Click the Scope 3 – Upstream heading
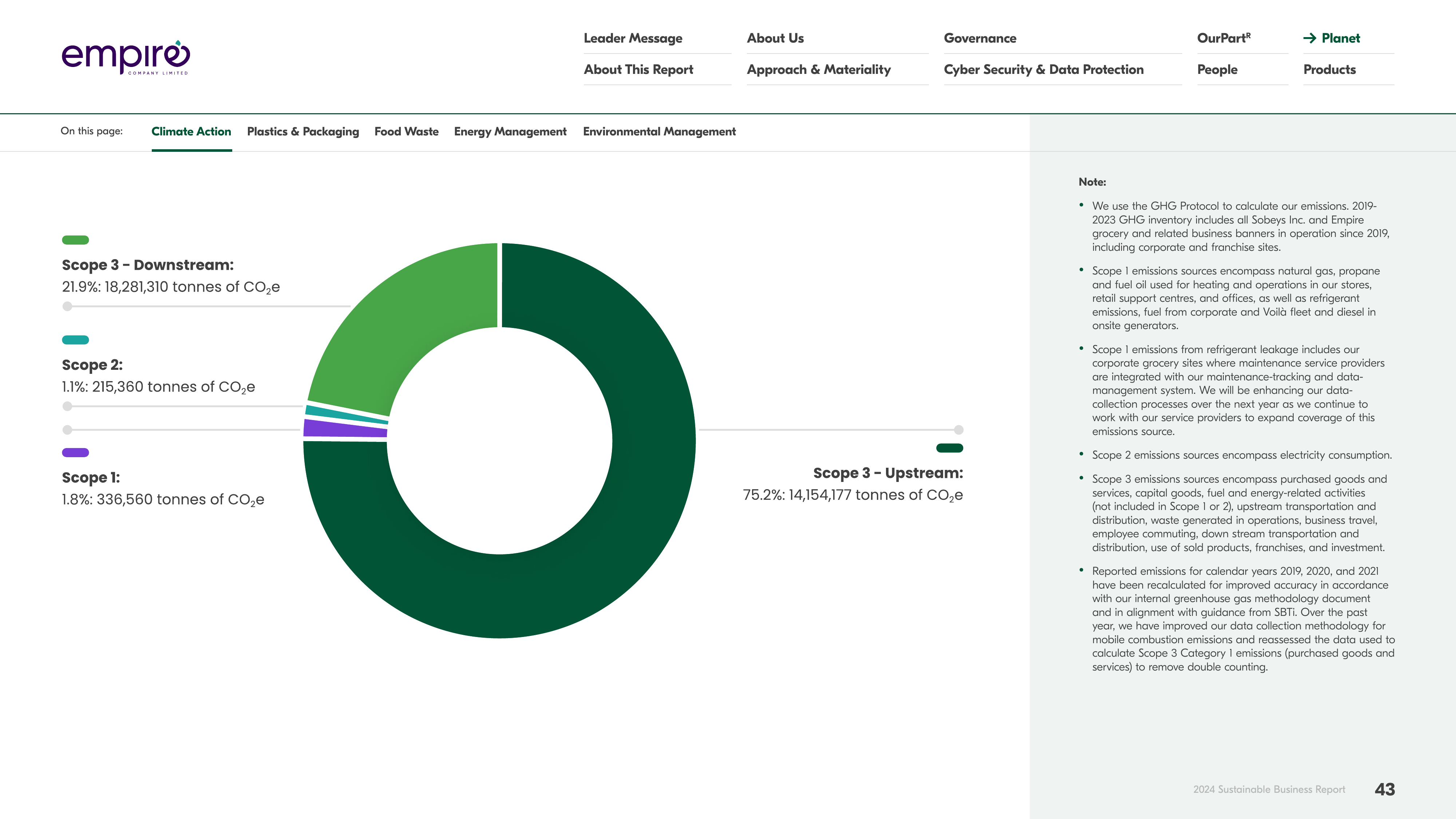 pyautogui.click(x=888, y=473)
